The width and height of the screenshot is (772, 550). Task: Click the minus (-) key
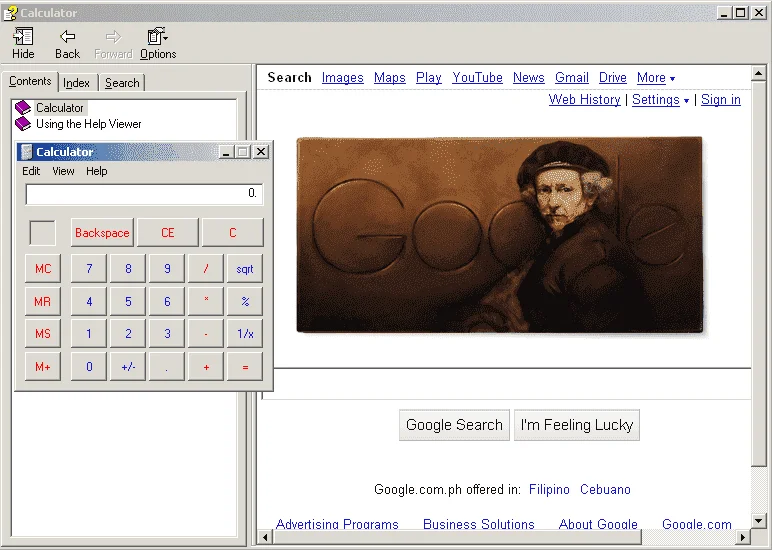click(x=206, y=334)
